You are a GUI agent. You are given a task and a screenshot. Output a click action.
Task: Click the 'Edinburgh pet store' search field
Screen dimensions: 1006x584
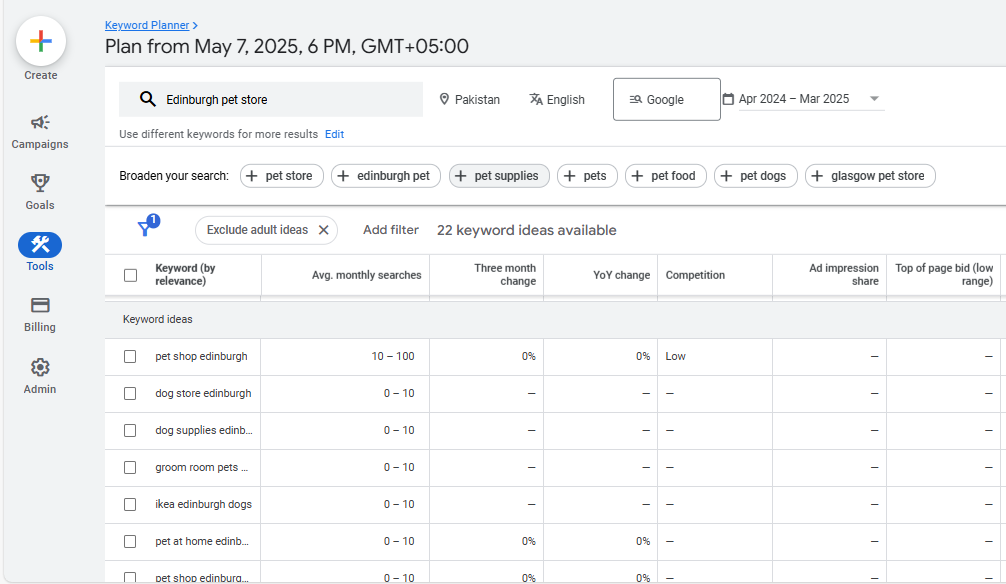(271, 99)
